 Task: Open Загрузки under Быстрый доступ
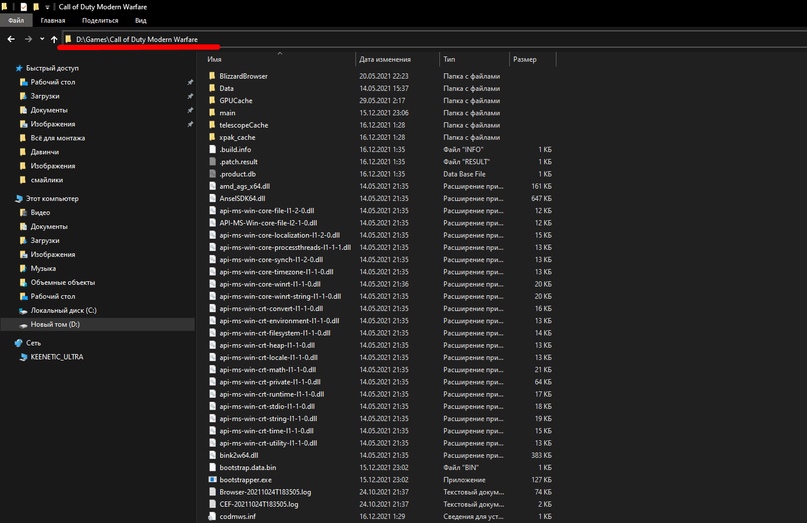tap(45, 96)
